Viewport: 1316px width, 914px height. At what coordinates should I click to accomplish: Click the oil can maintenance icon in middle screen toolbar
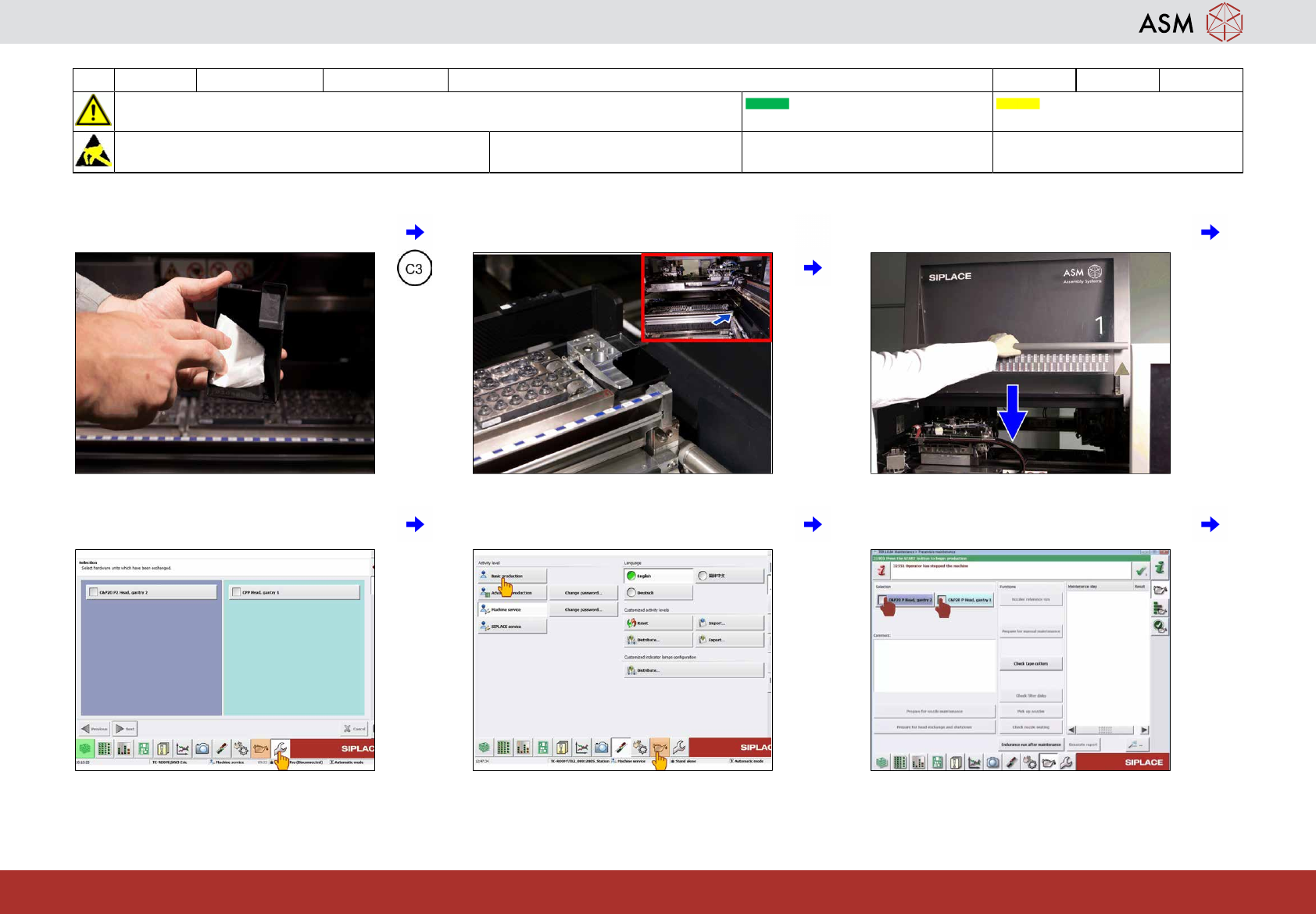[x=660, y=748]
